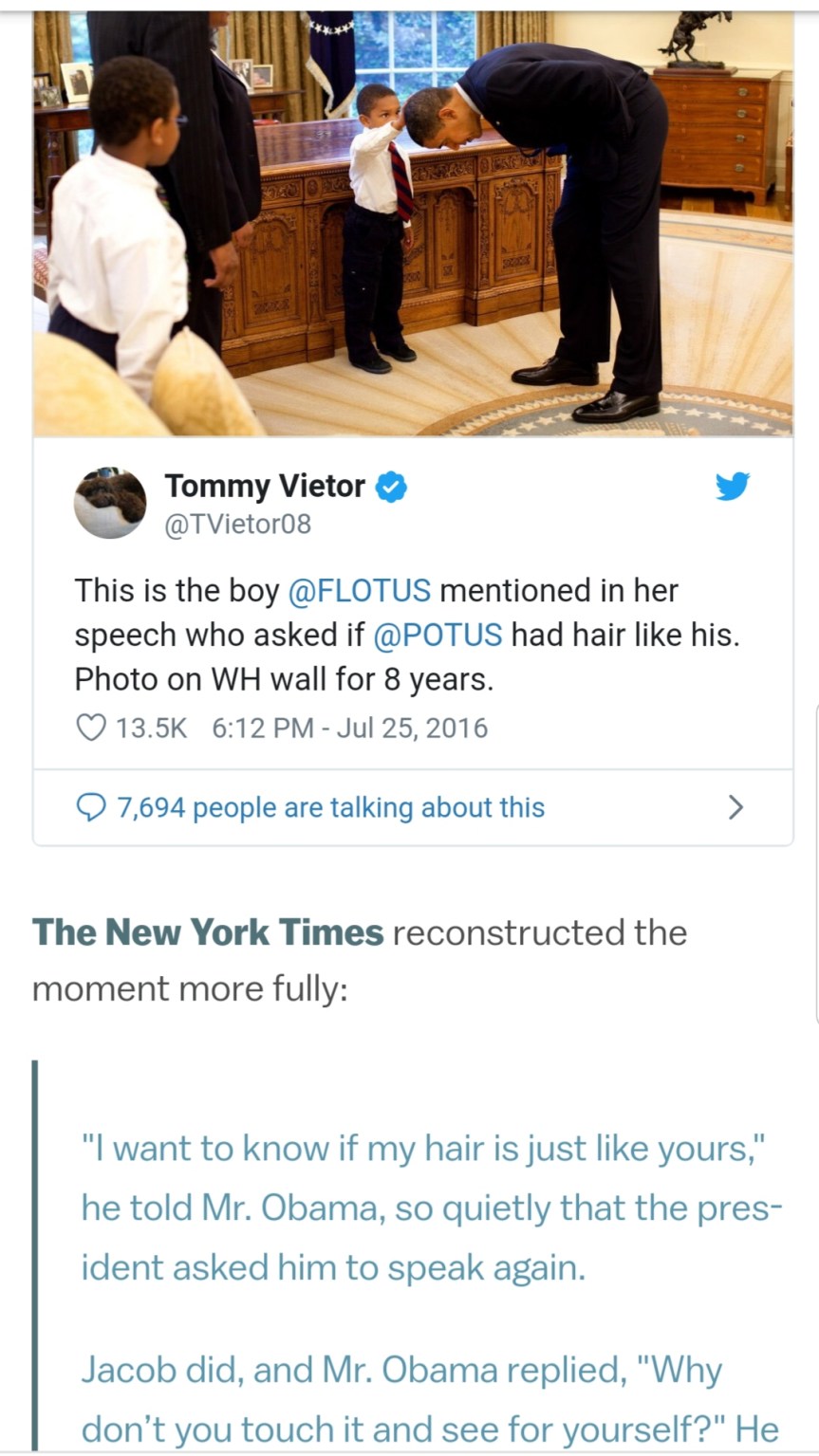Screen dimensions: 819x1456
Task: Click the tweet text starting 'This is the boy'
Action: click(x=406, y=635)
